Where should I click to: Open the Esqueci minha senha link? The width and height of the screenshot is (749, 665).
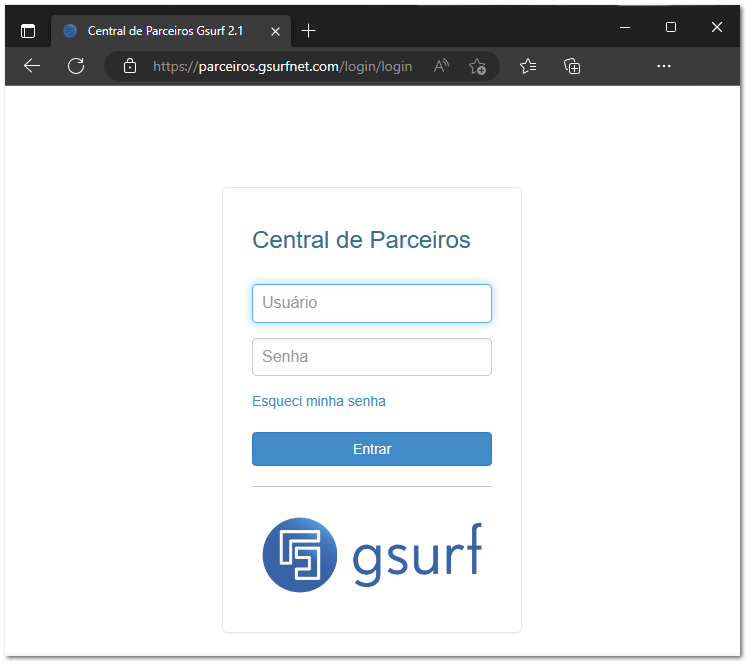[x=319, y=401]
